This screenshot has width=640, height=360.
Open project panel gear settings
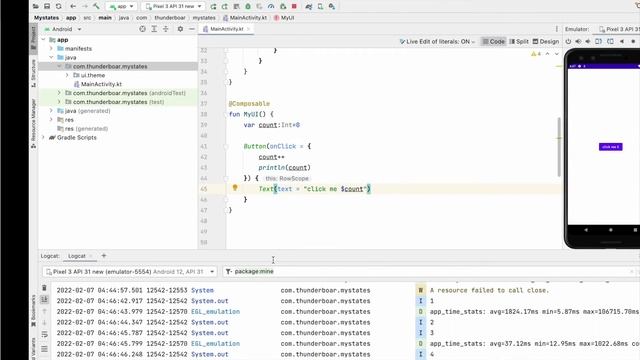(180, 29)
